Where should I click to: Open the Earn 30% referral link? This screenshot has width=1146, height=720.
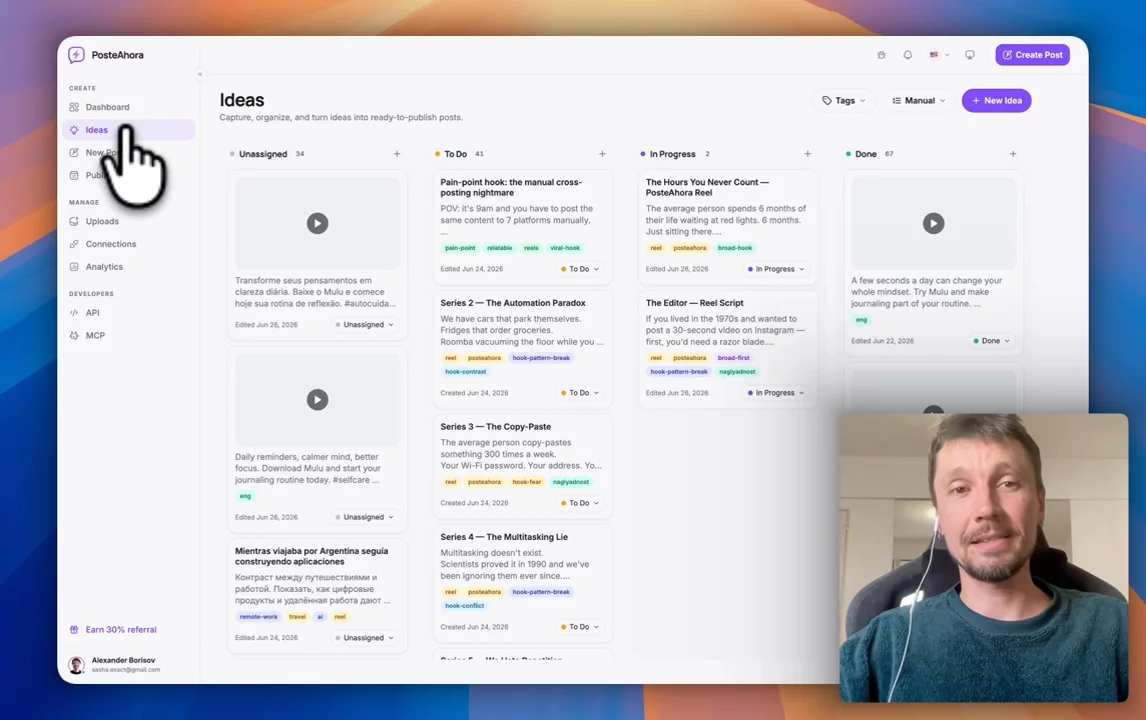[x=121, y=629]
